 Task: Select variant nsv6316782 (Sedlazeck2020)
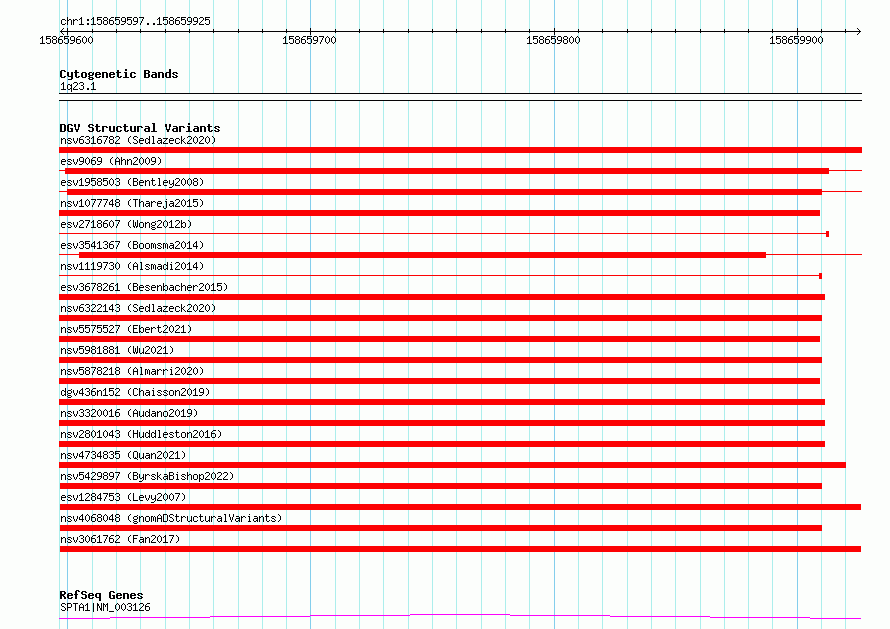coord(138,140)
